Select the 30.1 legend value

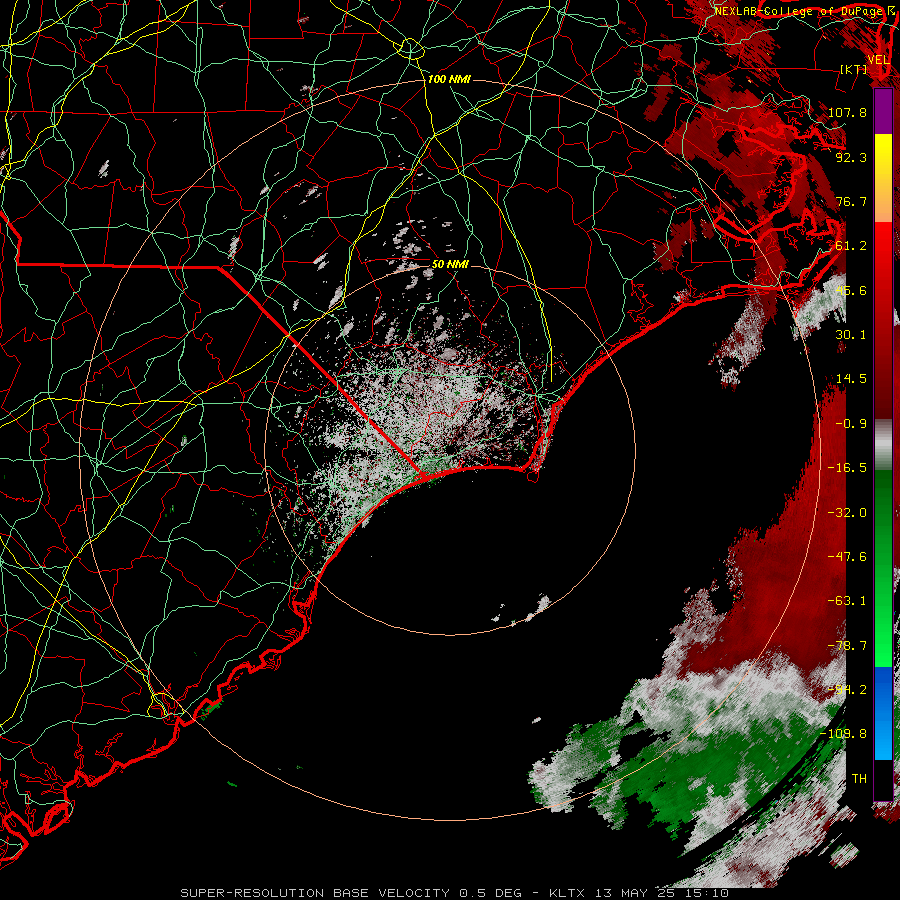[851, 335]
